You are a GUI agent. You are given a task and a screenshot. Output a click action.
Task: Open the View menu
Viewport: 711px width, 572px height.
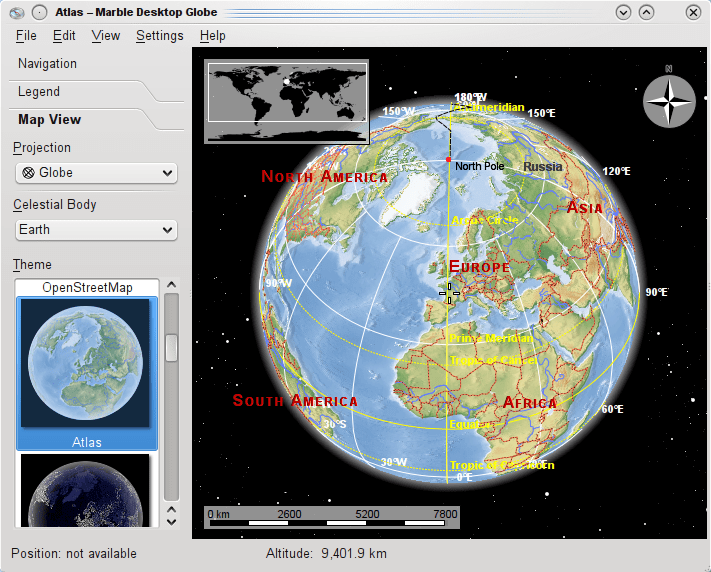click(105, 36)
